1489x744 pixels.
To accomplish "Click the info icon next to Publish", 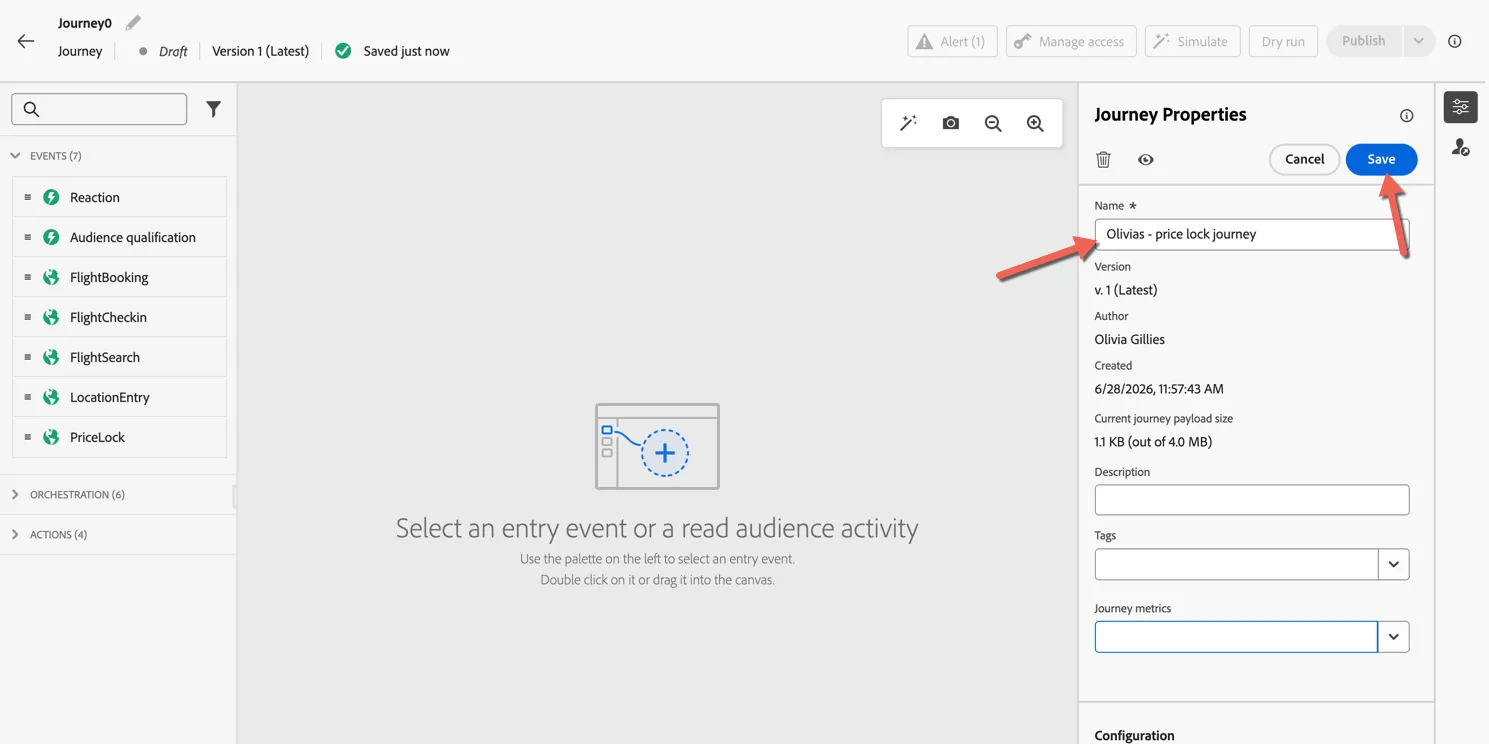I will pos(1455,41).
